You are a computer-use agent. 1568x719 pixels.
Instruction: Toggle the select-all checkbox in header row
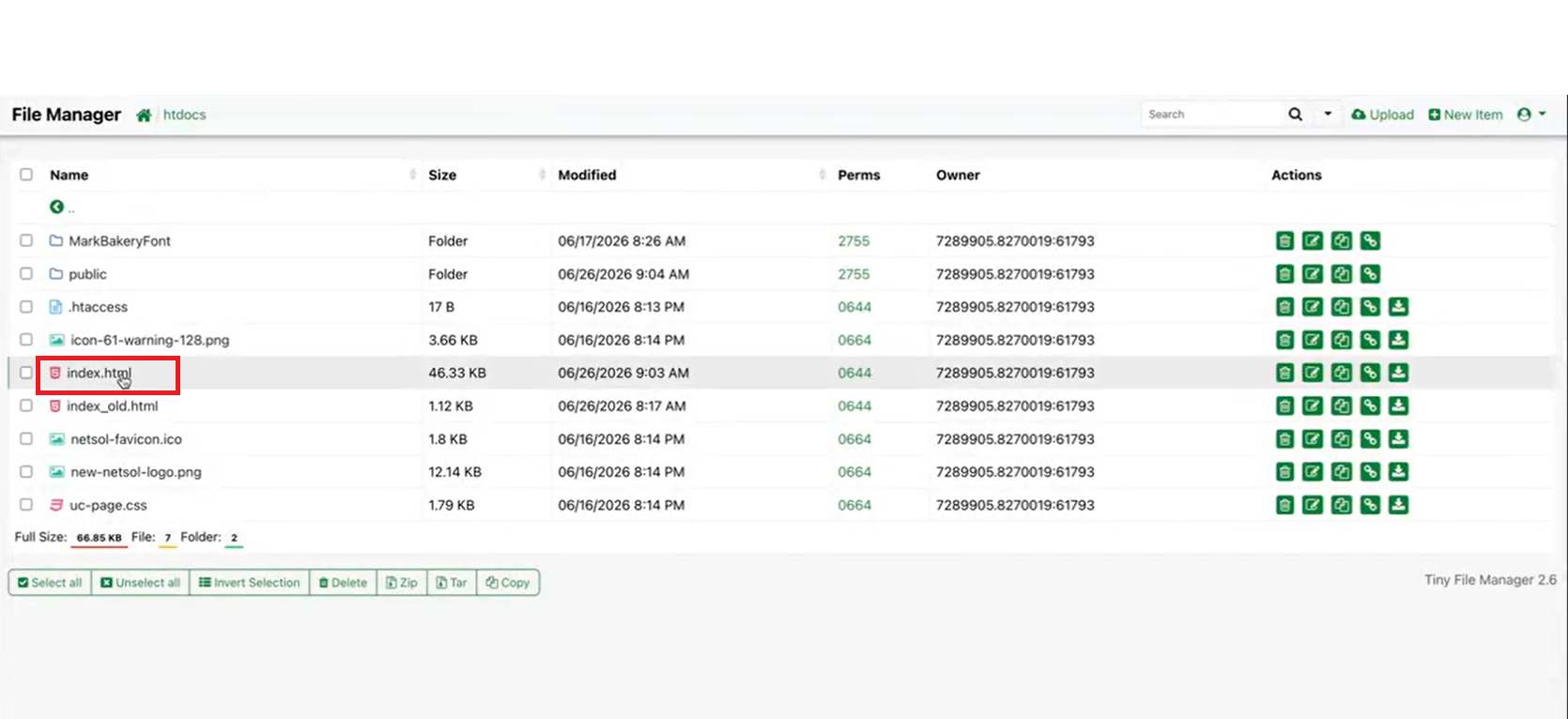26,175
